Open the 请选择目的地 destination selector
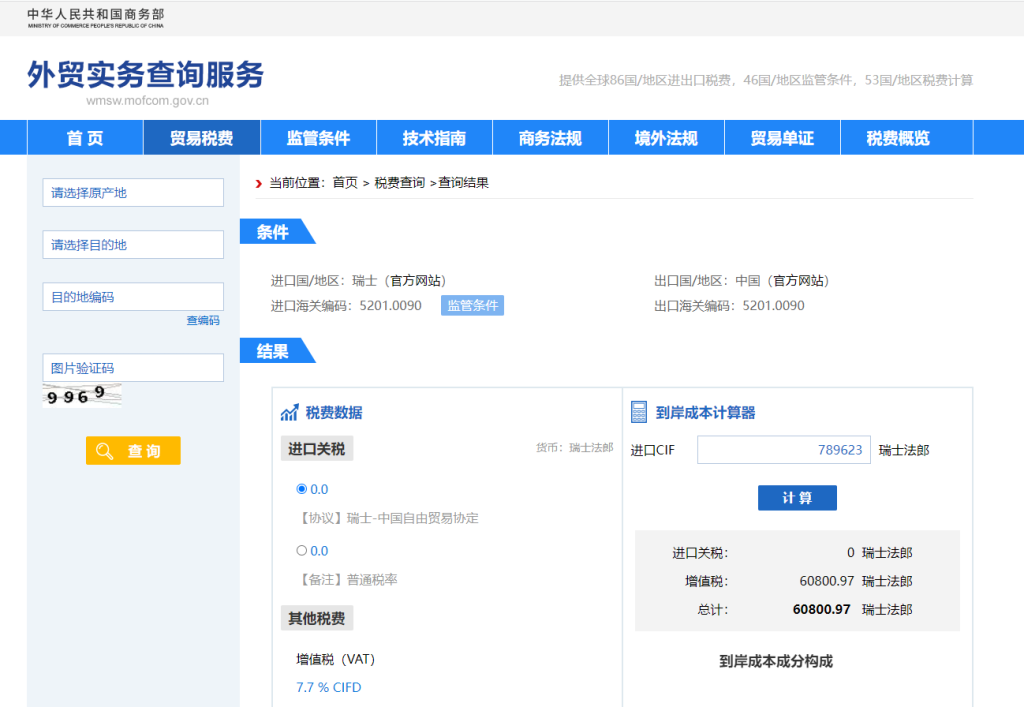Viewport: 1024px width, 707px height. 133,245
